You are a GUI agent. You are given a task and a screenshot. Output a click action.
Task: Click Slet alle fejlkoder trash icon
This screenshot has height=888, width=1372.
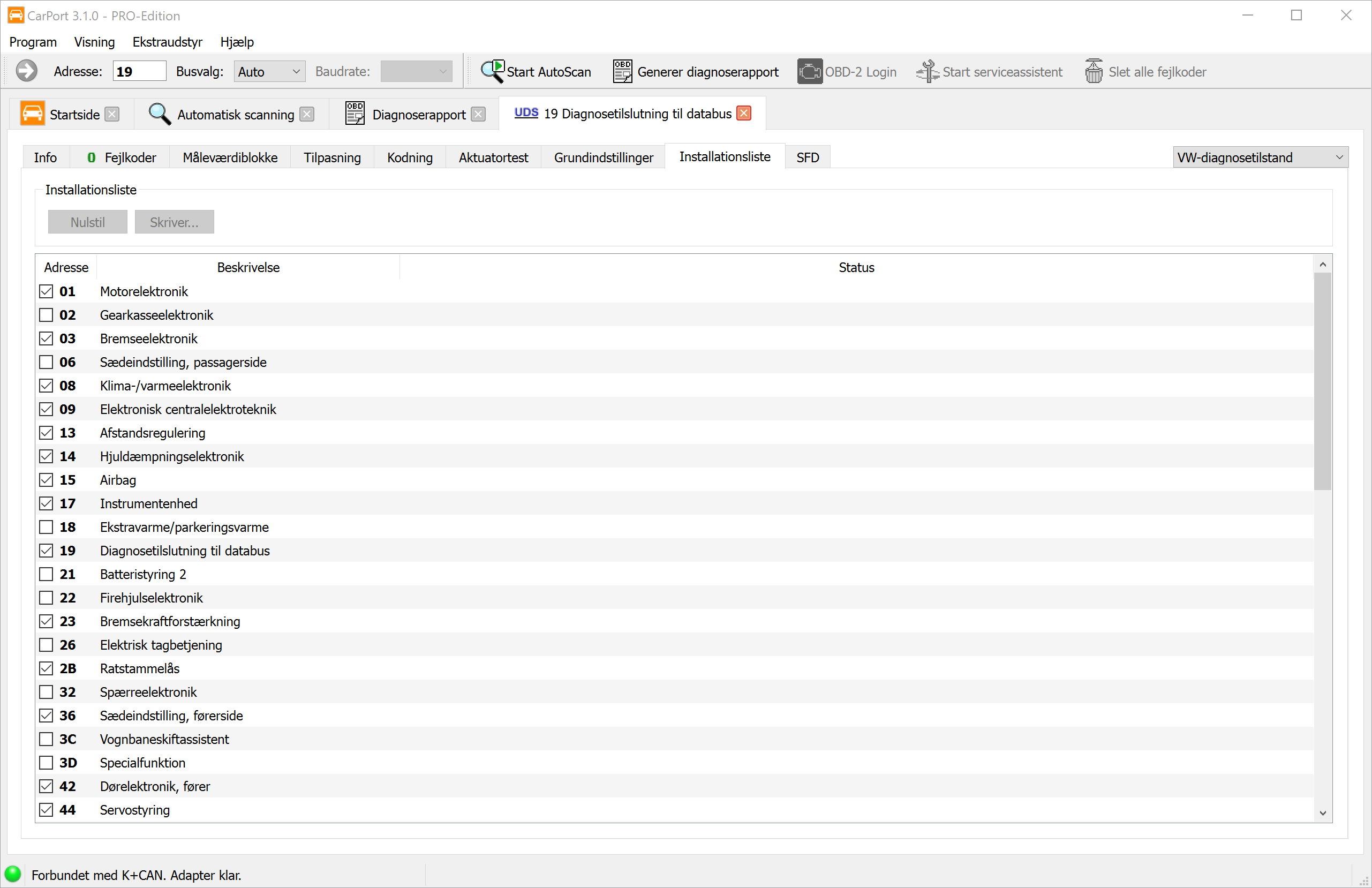[x=1093, y=72]
